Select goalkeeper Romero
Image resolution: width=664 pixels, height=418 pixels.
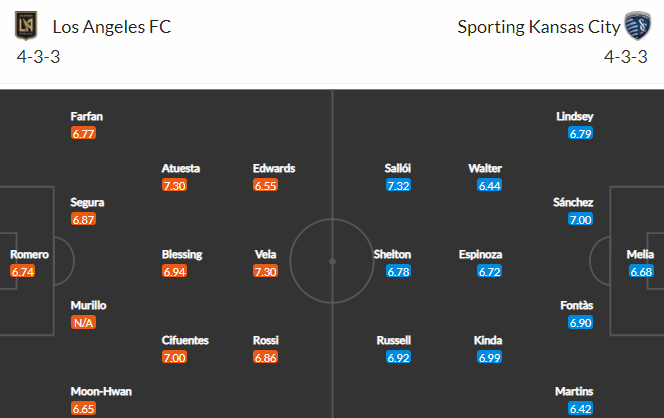pyautogui.click(x=29, y=254)
